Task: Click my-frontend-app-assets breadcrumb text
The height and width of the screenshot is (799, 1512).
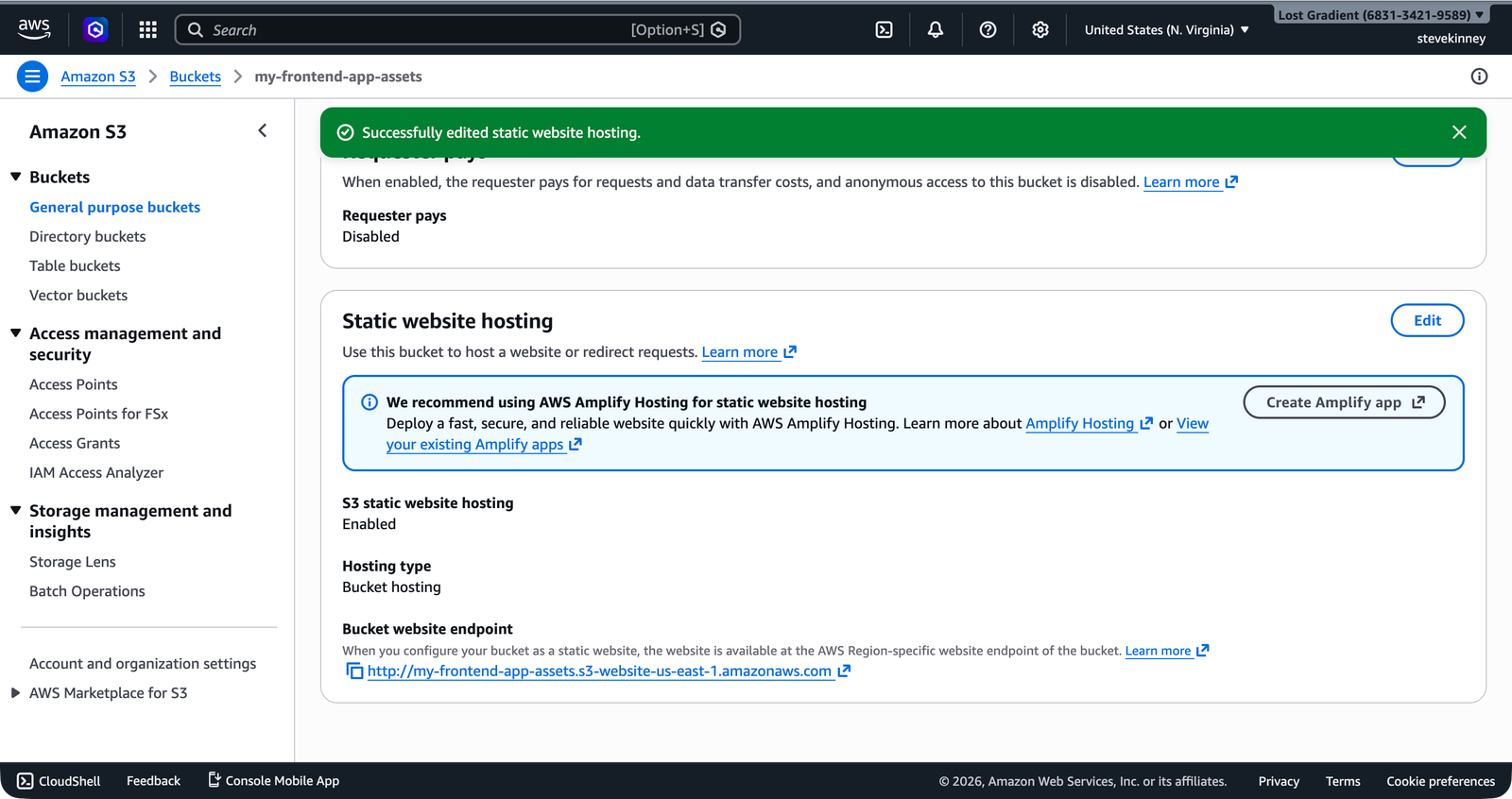Action: [338, 76]
